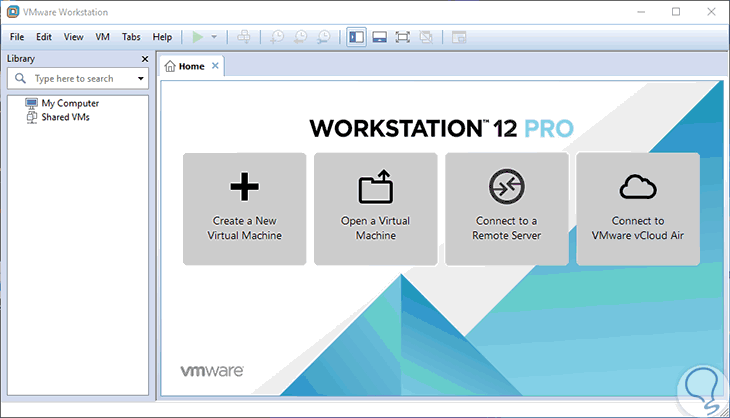730x418 pixels.
Task: Open the power options dropdown arrow
Action: tap(214, 37)
